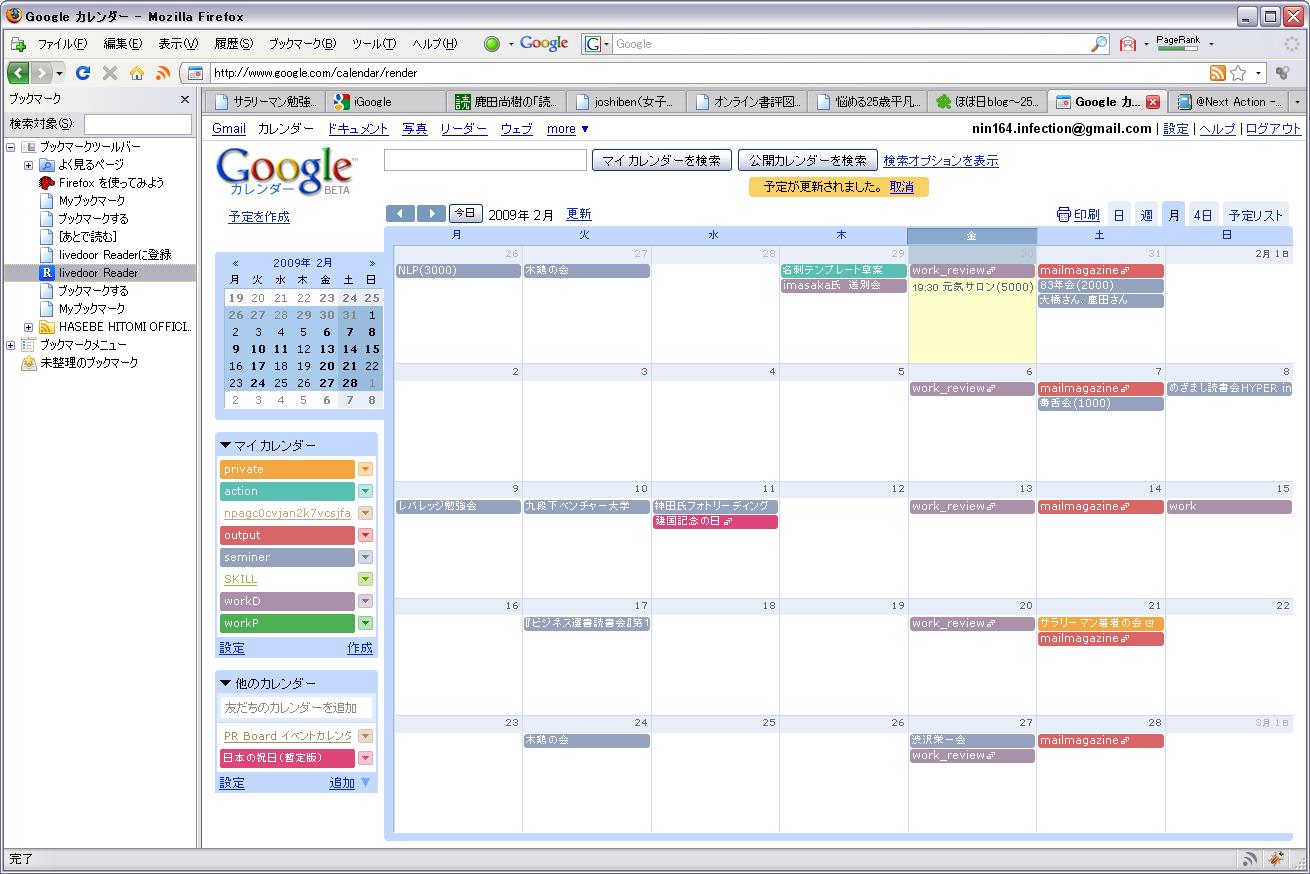Collapse the 他のカレンダー section
1310x874 pixels.
pos(226,684)
